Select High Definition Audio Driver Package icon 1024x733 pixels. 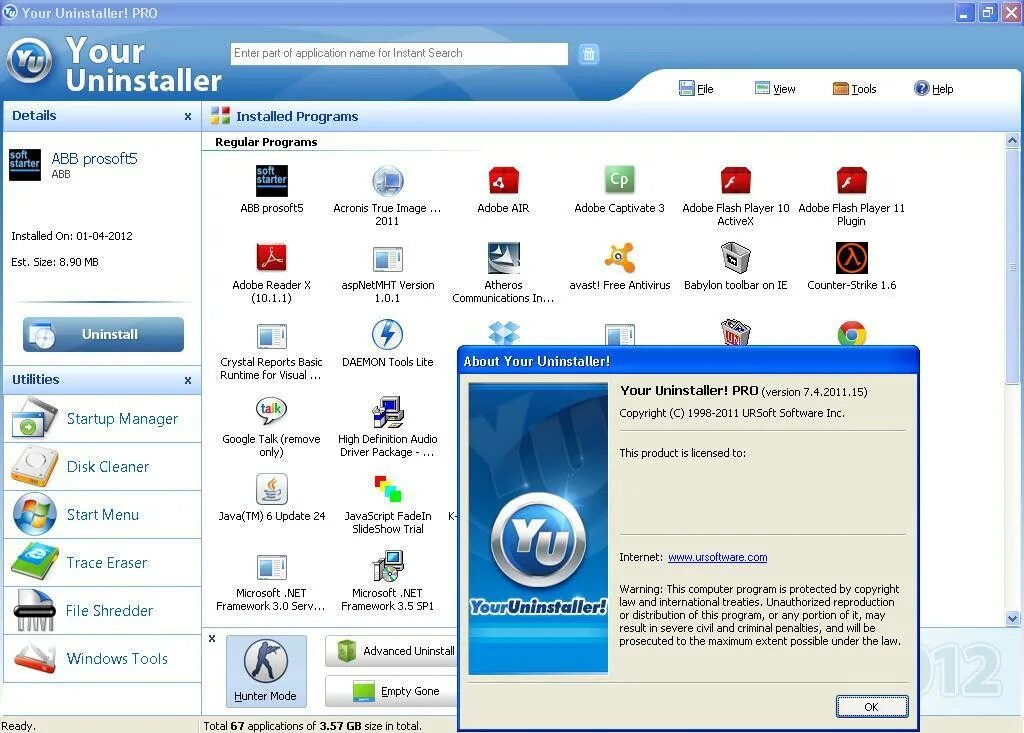coord(388,412)
